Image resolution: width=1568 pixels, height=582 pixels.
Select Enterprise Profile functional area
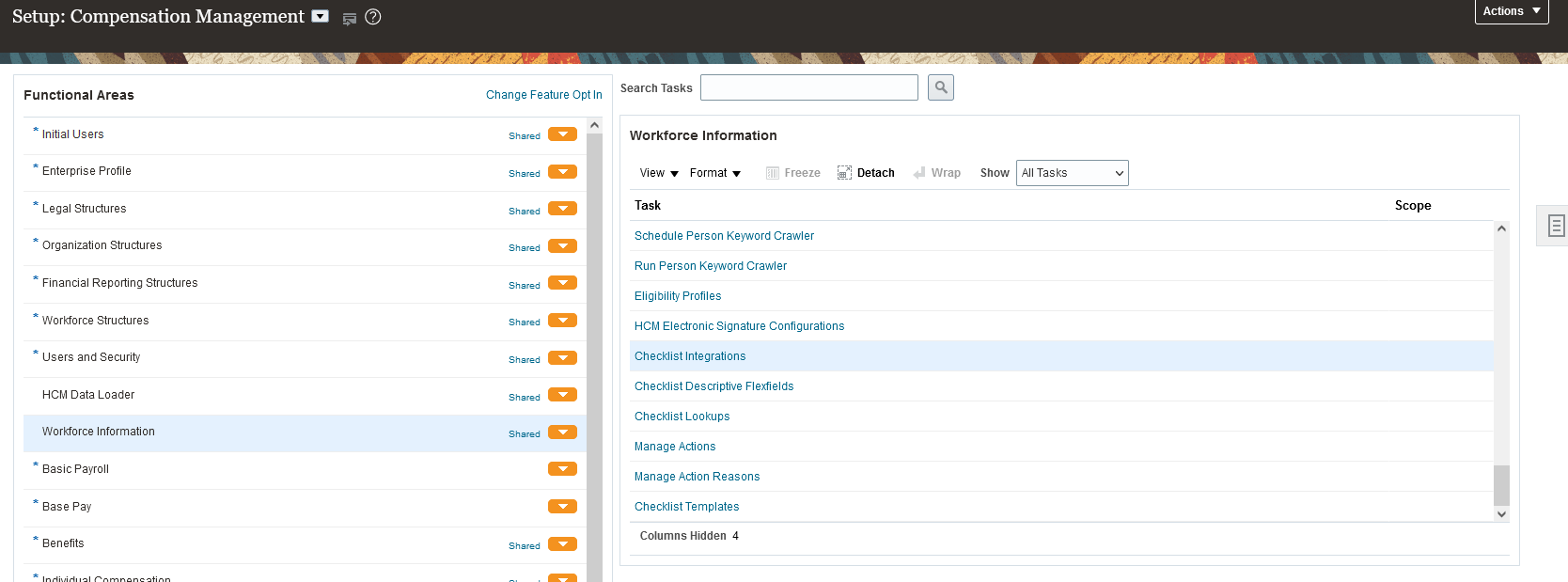click(86, 171)
